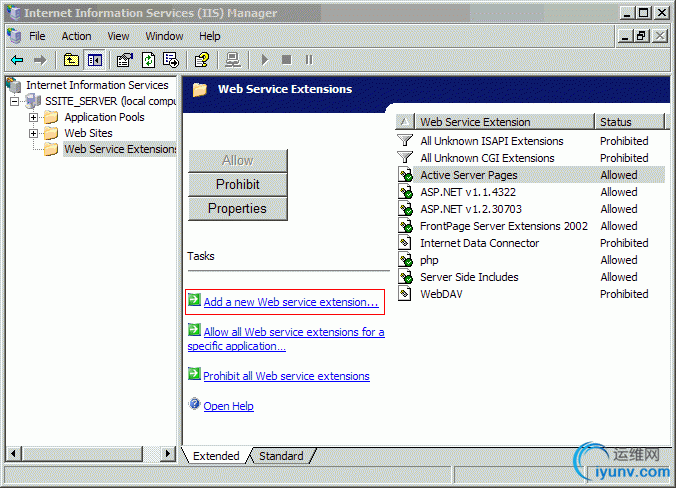Select FrontPage Server Extensions 2002 text
This screenshot has height=488, width=676.
pos(504,226)
